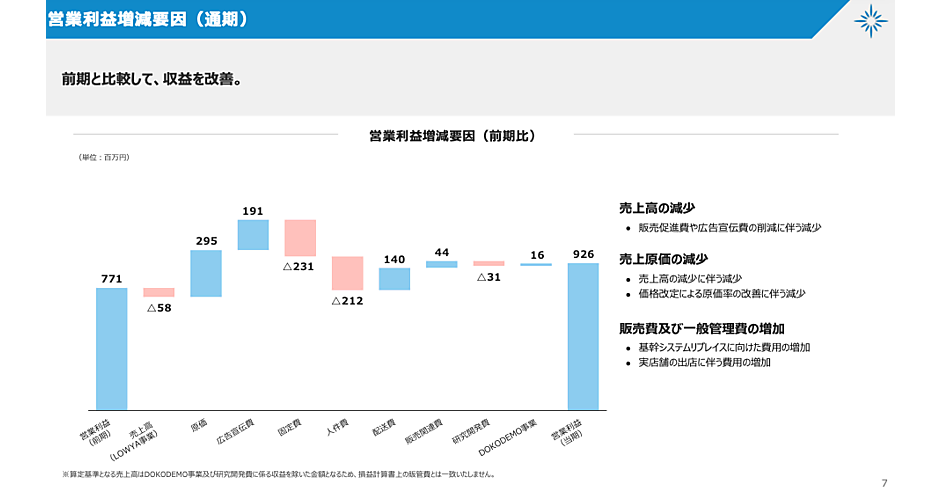Click the summary text 前期と比較して、収益を改善。
This screenshot has height=492, width=940.
pyautogui.click(x=153, y=79)
